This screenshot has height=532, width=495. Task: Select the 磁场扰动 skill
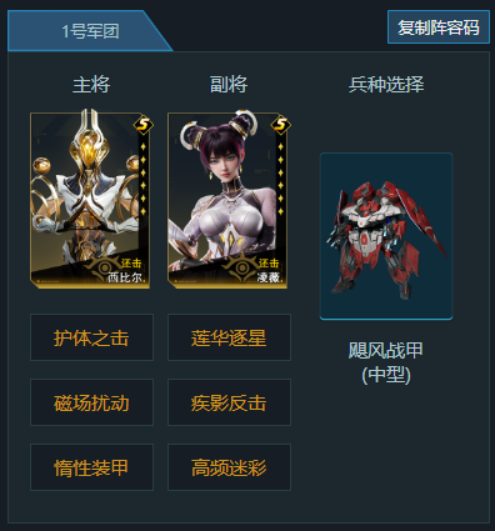(x=92, y=402)
